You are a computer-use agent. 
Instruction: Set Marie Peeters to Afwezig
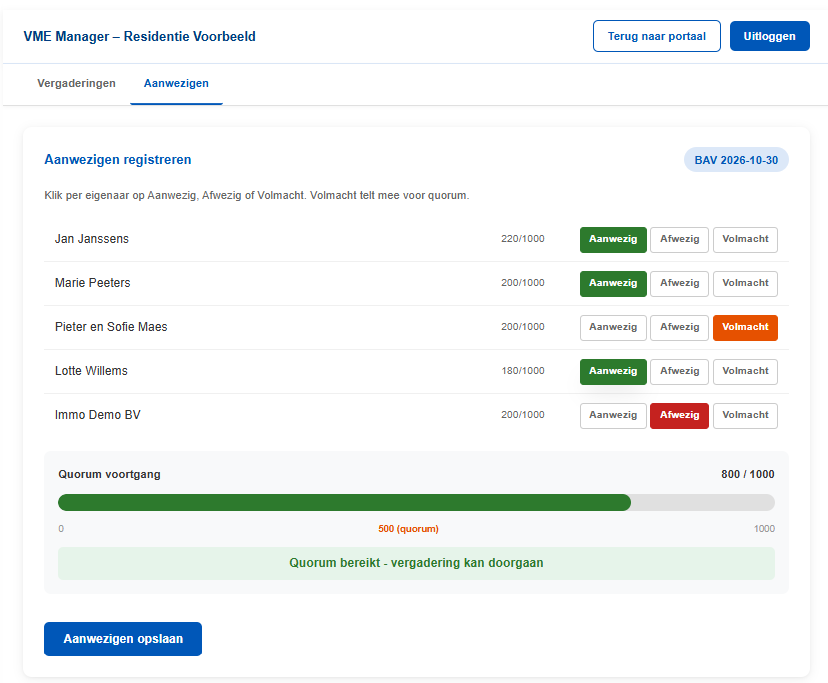(679, 284)
